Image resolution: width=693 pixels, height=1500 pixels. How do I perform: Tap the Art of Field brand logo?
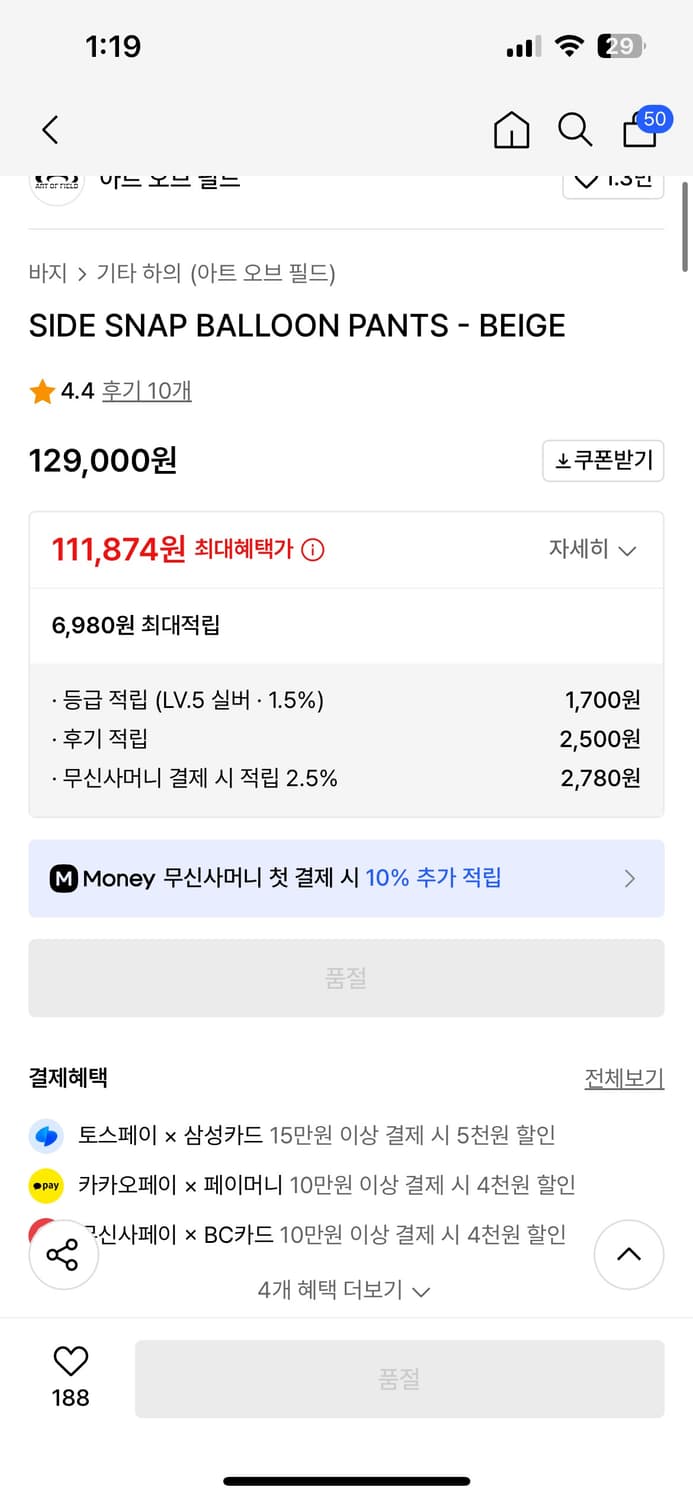pos(56,186)
